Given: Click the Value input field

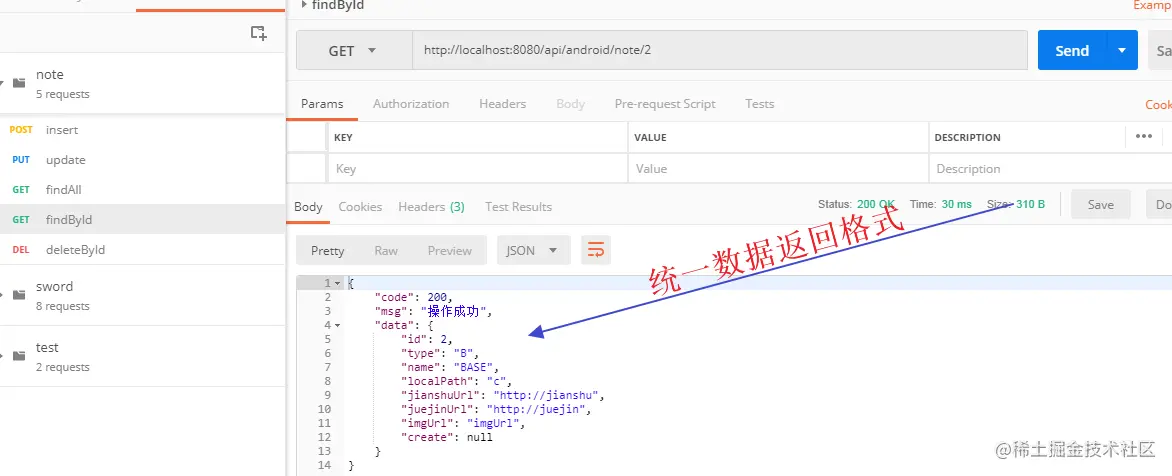Looking at the screenshot, I should pyautogui.click(x=778, y=169).
